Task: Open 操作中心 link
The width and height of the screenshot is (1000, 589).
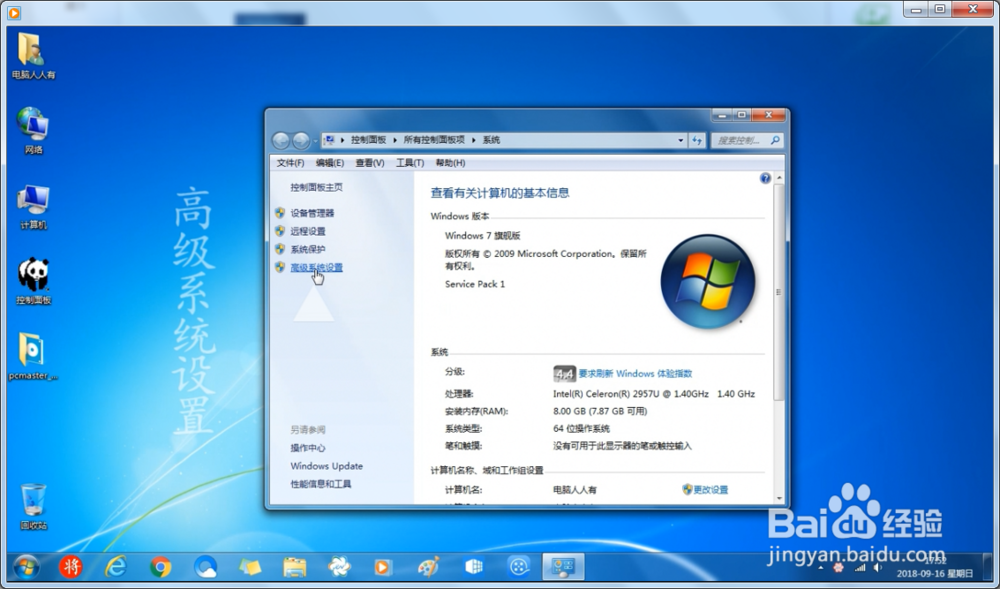Action: click(x=308, y=448)
